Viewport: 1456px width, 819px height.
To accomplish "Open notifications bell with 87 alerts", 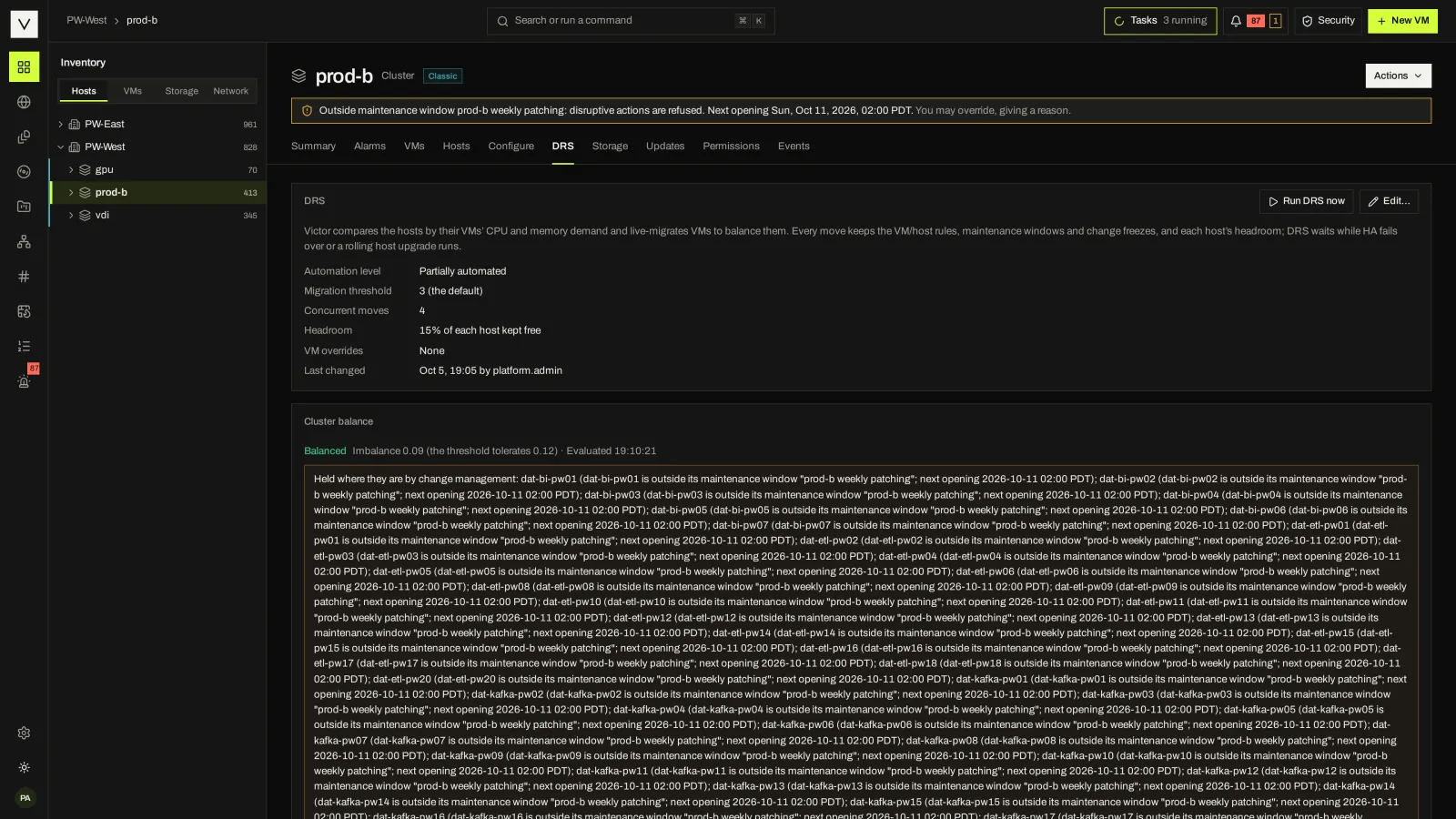I will 1255,21.
